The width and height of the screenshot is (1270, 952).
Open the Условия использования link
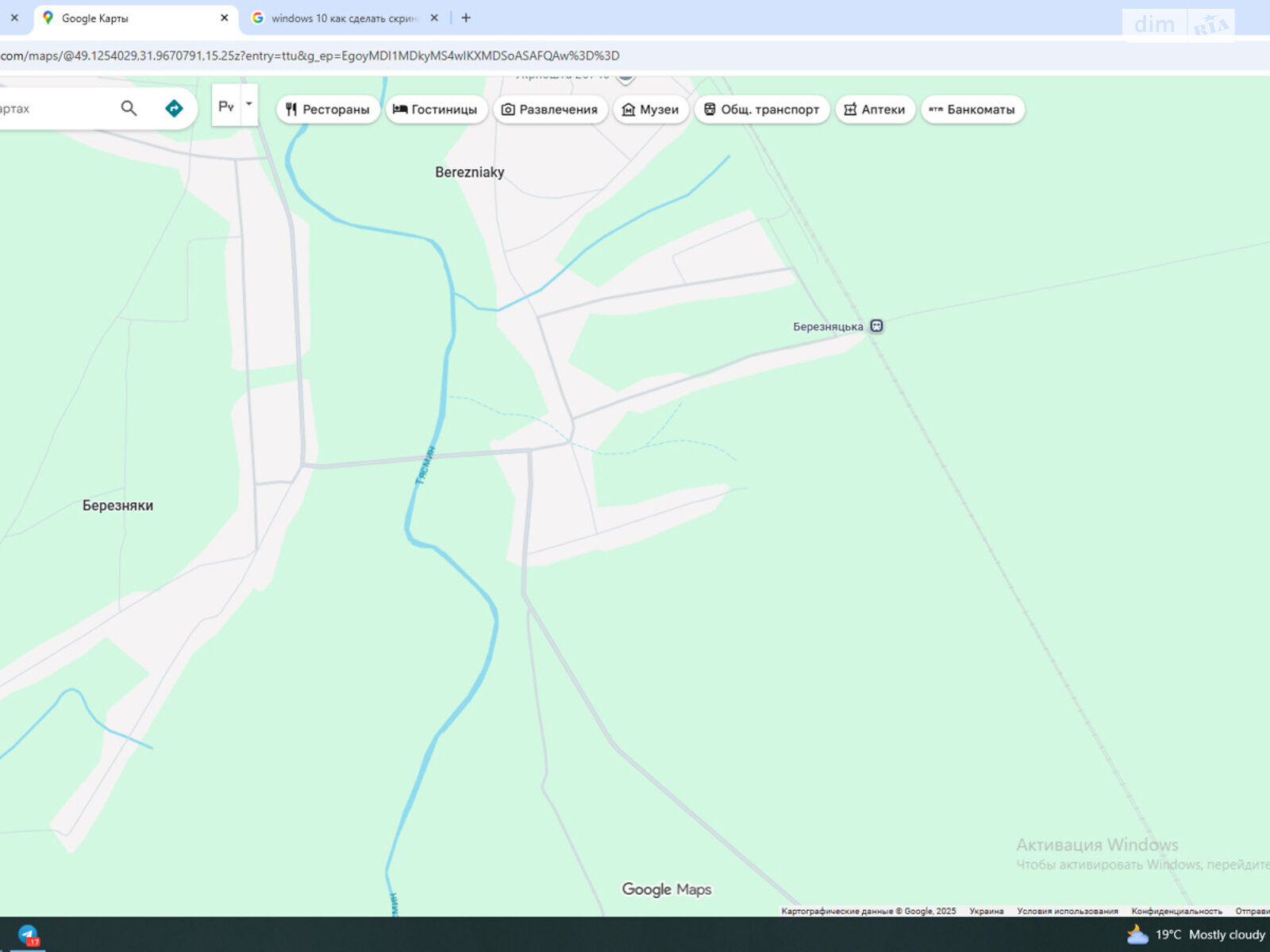tap(1067, 911)
